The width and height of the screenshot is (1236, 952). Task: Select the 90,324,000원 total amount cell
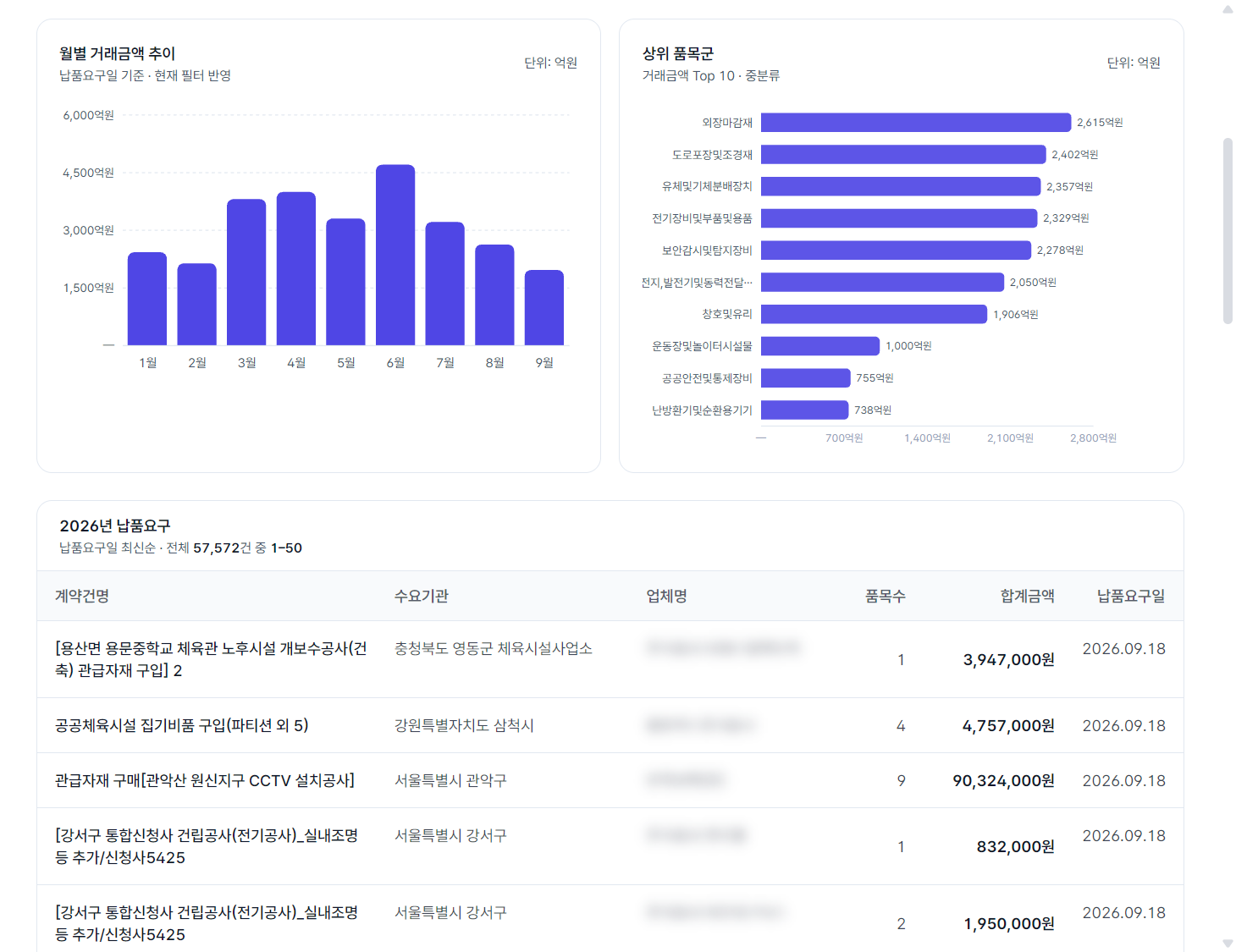(x=1004, y=780)
